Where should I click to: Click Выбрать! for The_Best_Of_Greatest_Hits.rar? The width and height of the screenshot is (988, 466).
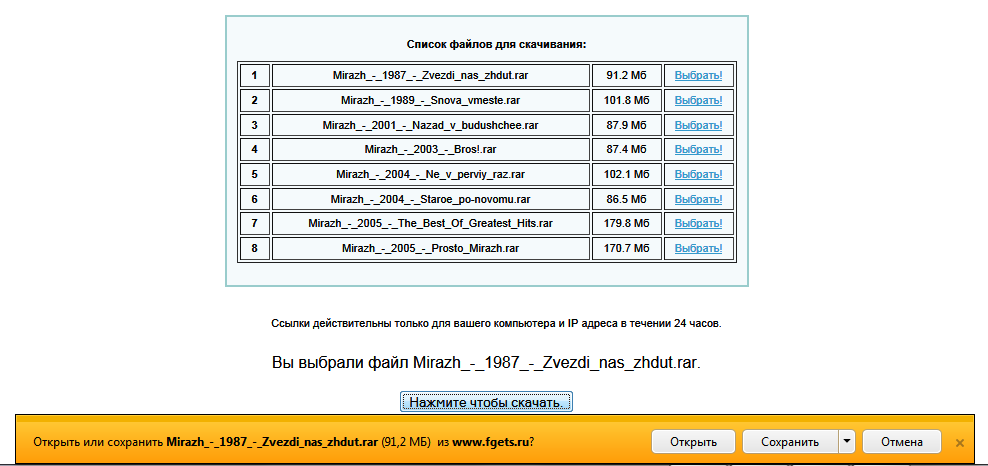(698, 223)
